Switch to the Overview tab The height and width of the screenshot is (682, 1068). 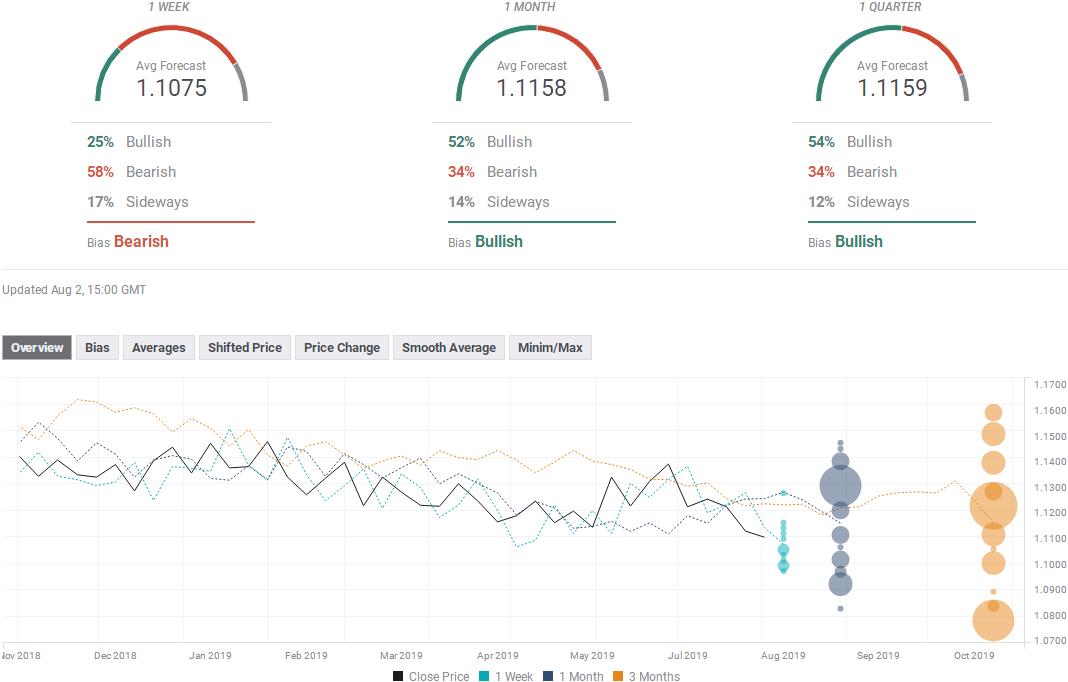pyautogui.click(x=37, y=348)
